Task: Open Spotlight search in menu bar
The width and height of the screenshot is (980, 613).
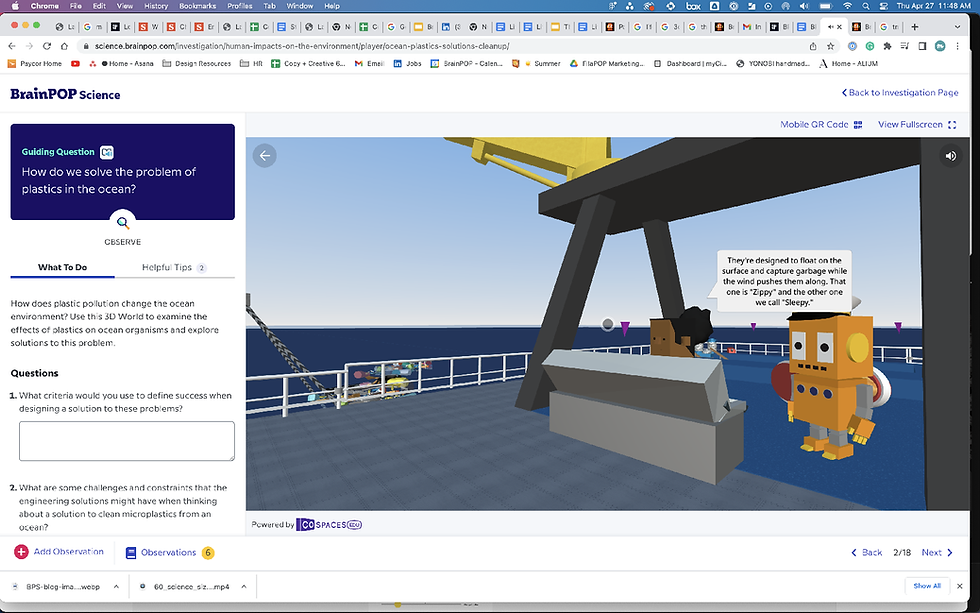Action: point(866,6)
